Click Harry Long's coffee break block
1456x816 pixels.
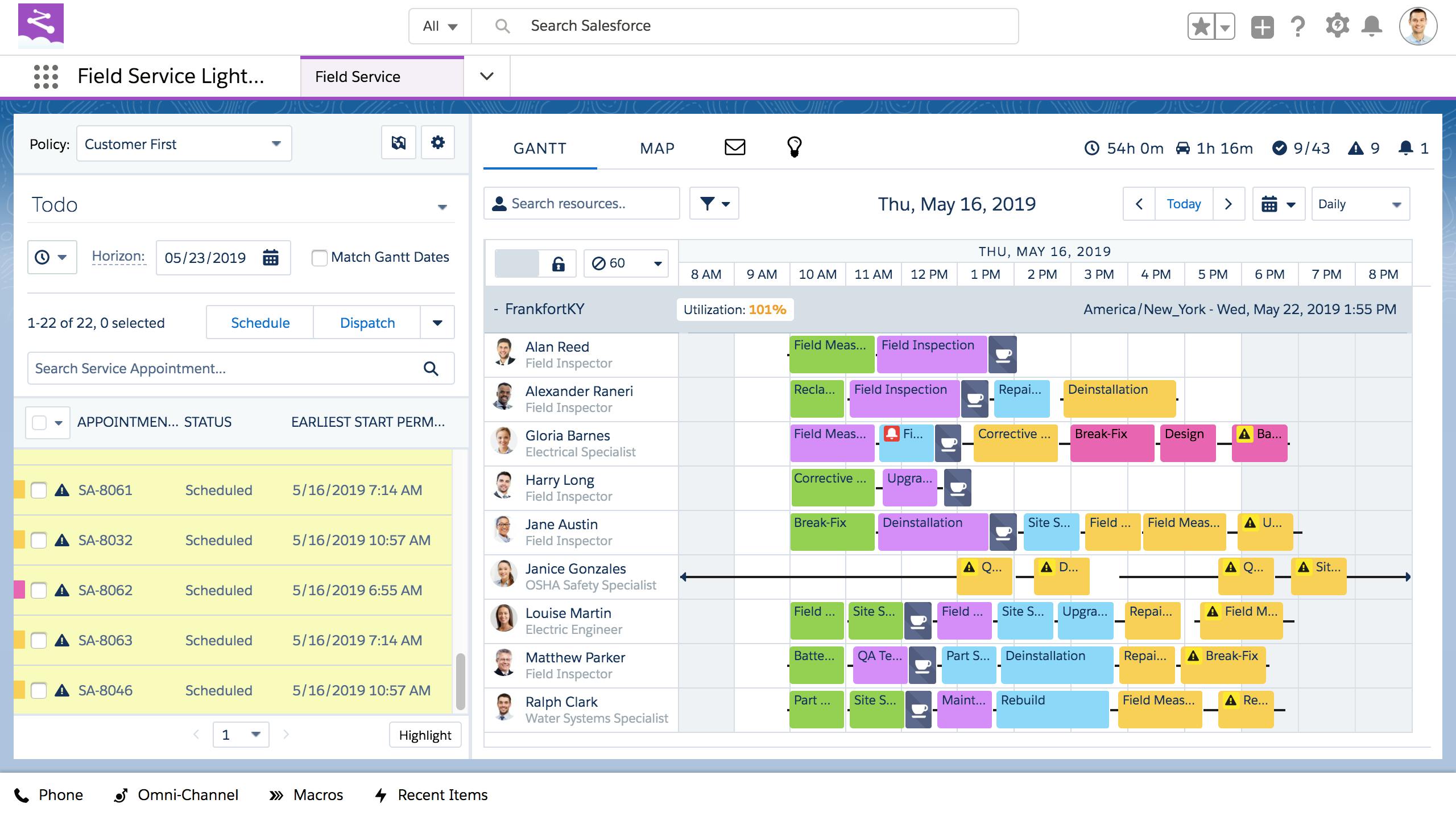click(x=957, y=488)
